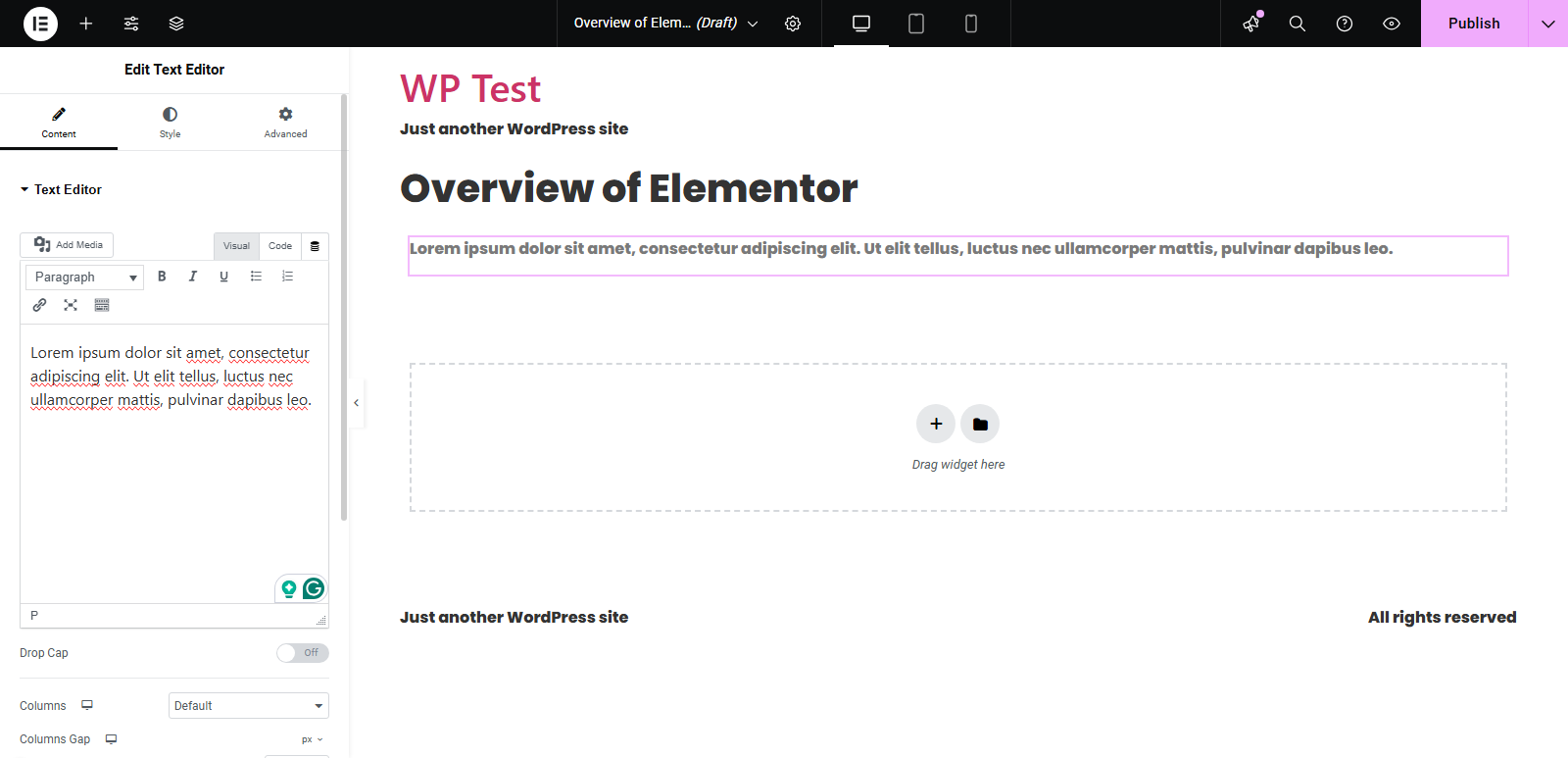This screenshot has height=758, width=1568.
Task: Select the Code editor tab
Action: coord(280,246)
